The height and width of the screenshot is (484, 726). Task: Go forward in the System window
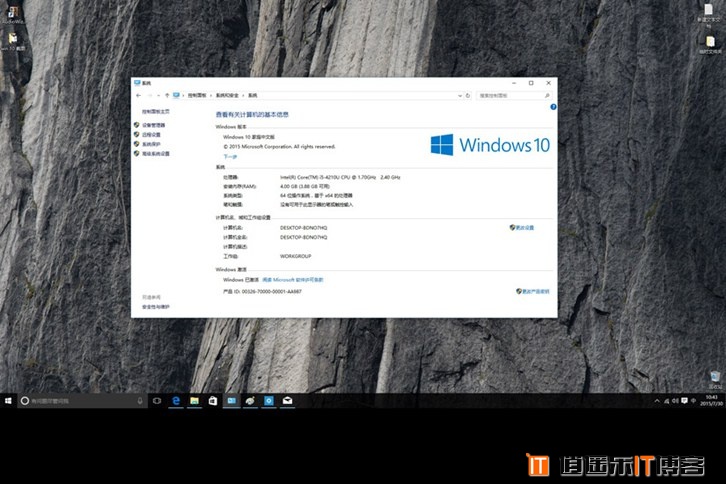[150, 95]
